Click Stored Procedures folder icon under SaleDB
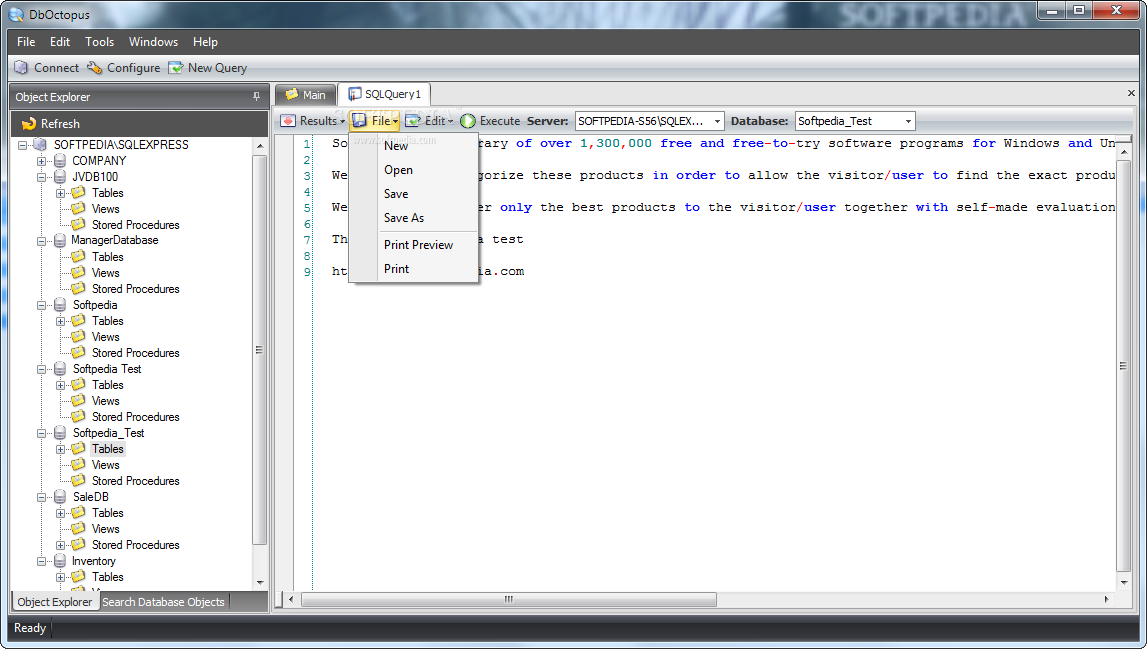The height and width of the screenshot is (649, 1147). coord(78,544)
